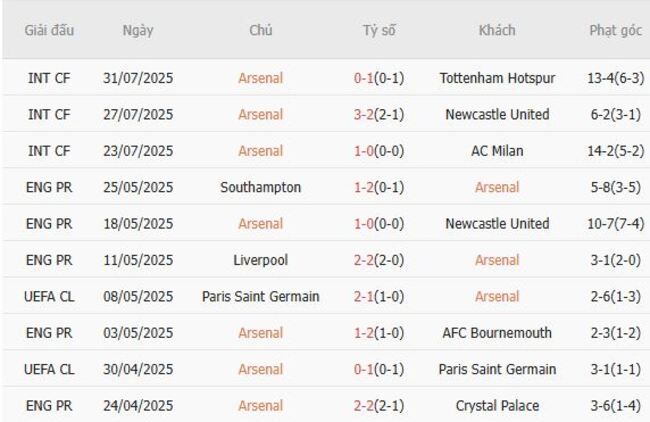The width and height of the screenshot is (650, 422).
Task: Click the 1-2(1-0) score for Bournemouth match
Action: pos(379,333)
